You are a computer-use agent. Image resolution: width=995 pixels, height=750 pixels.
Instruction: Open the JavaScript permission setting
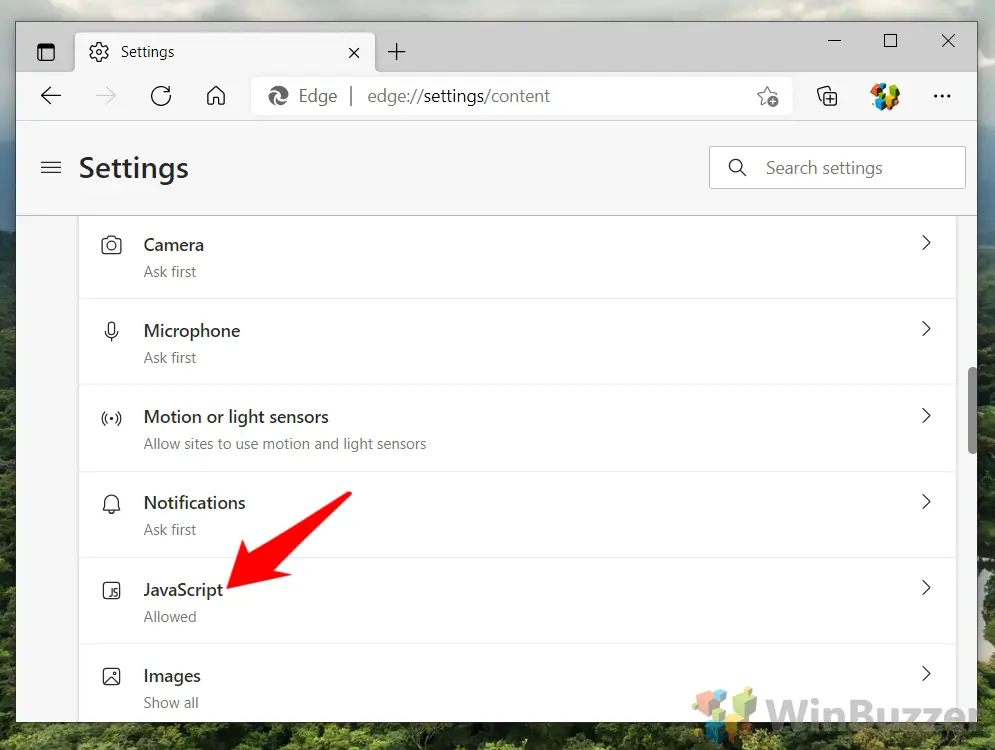pyautogui.click(x=184, y=590)
